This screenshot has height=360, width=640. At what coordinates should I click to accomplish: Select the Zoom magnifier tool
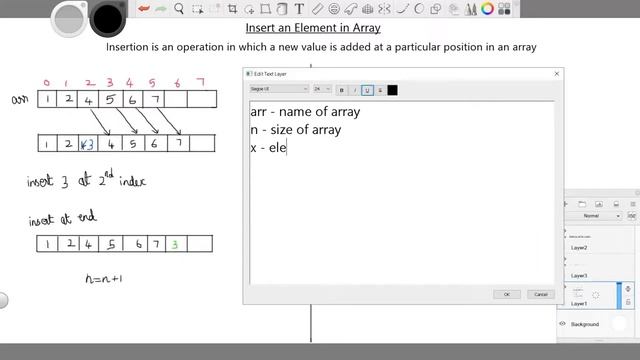pyautogui.click(x=179, y=9)
